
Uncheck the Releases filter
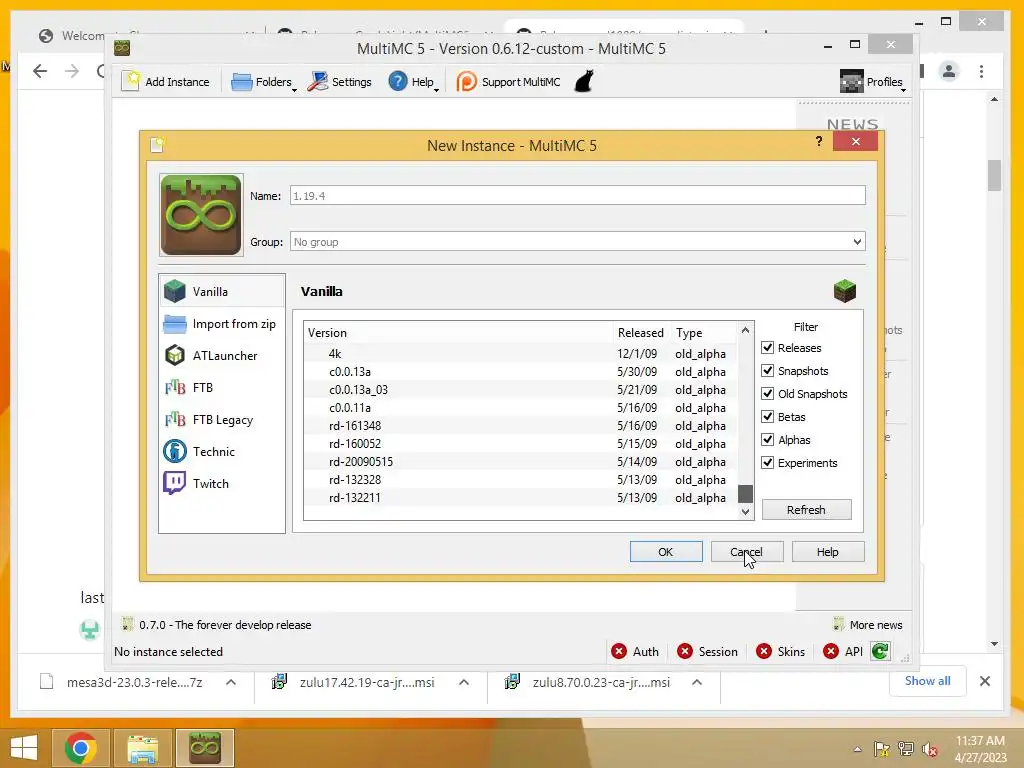click(x=767, y=348)
